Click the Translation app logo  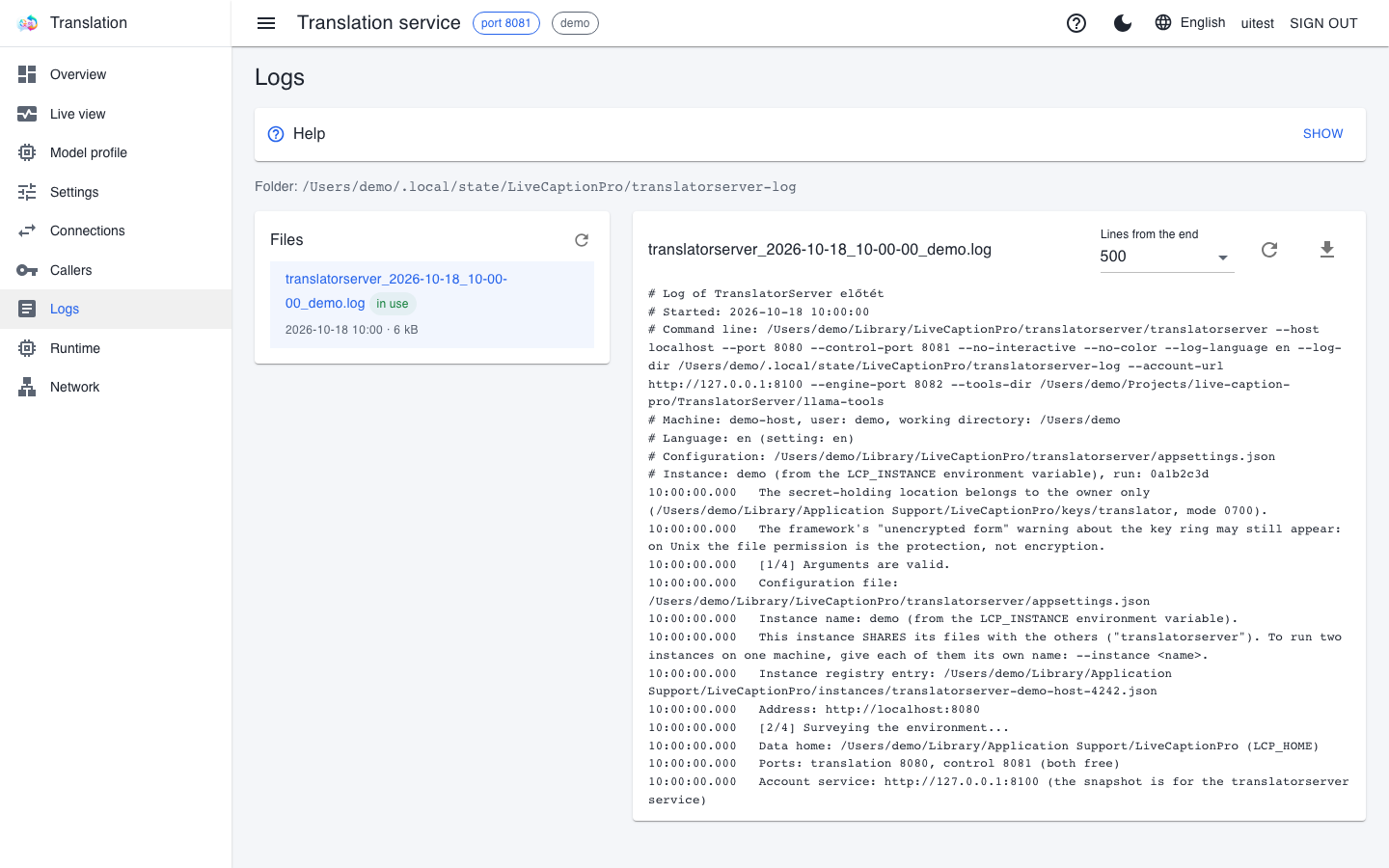coord(27,23)
